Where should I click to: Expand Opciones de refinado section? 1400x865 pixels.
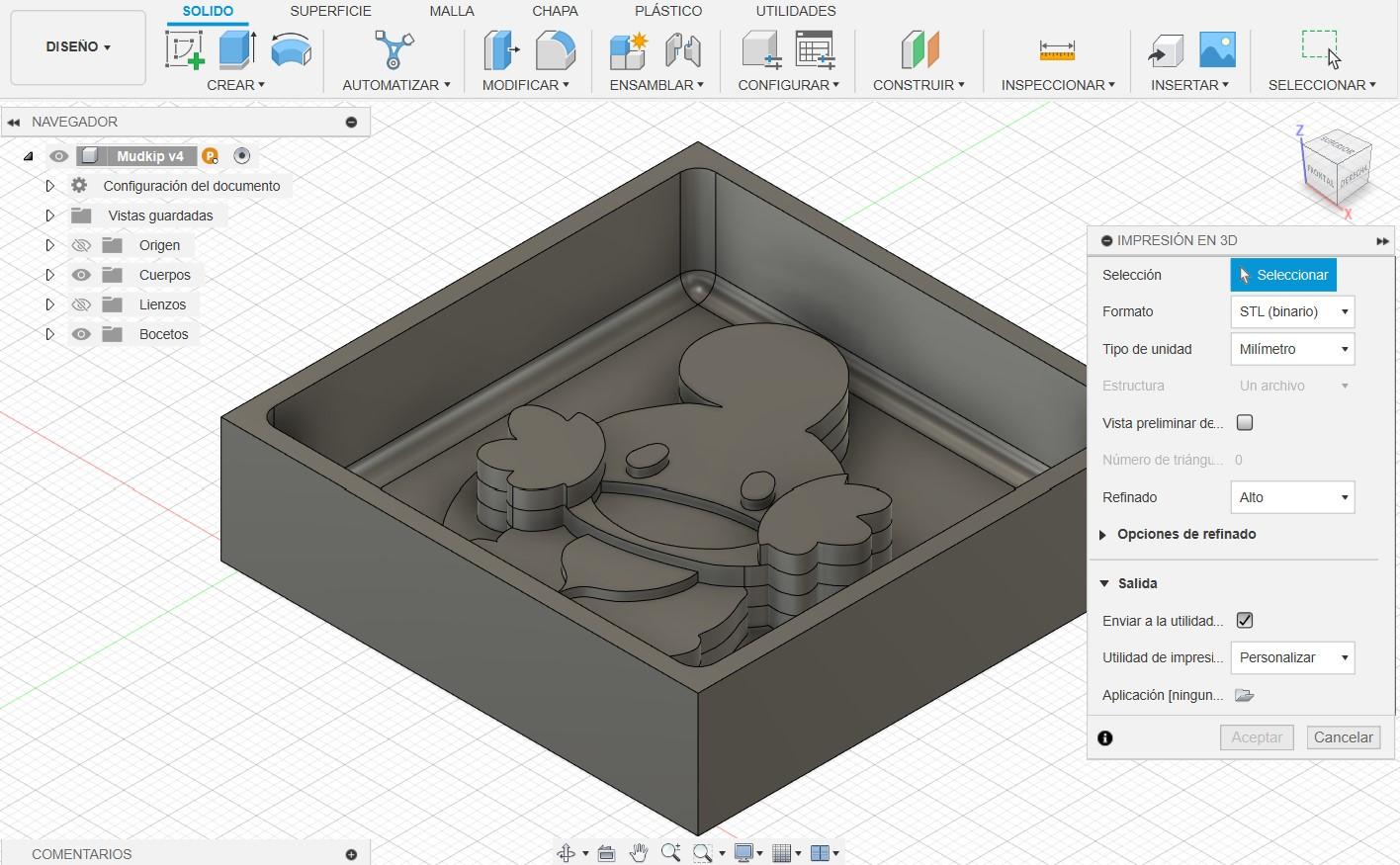(1103, 535)
